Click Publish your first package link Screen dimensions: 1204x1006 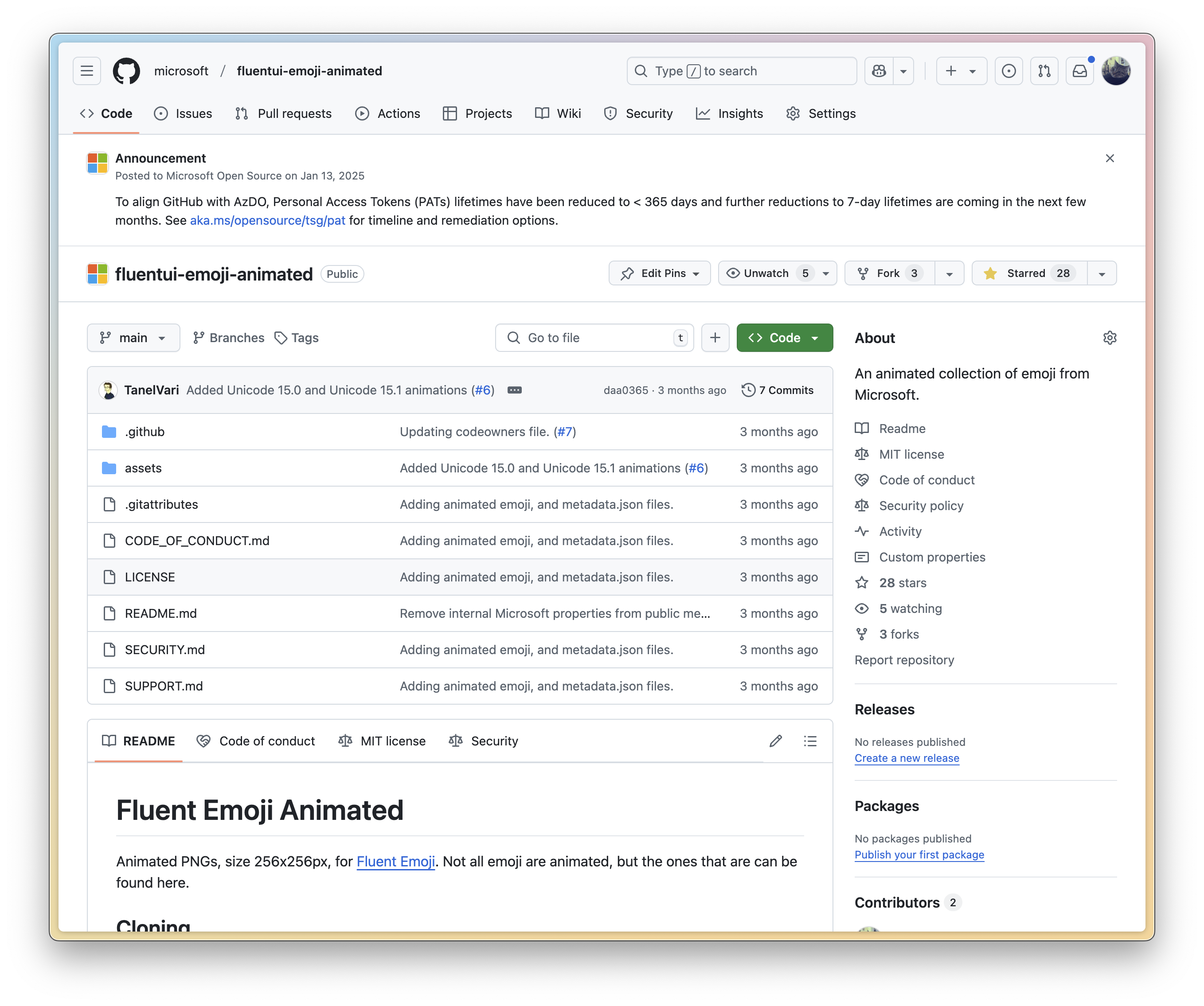[x=919, y=855]
